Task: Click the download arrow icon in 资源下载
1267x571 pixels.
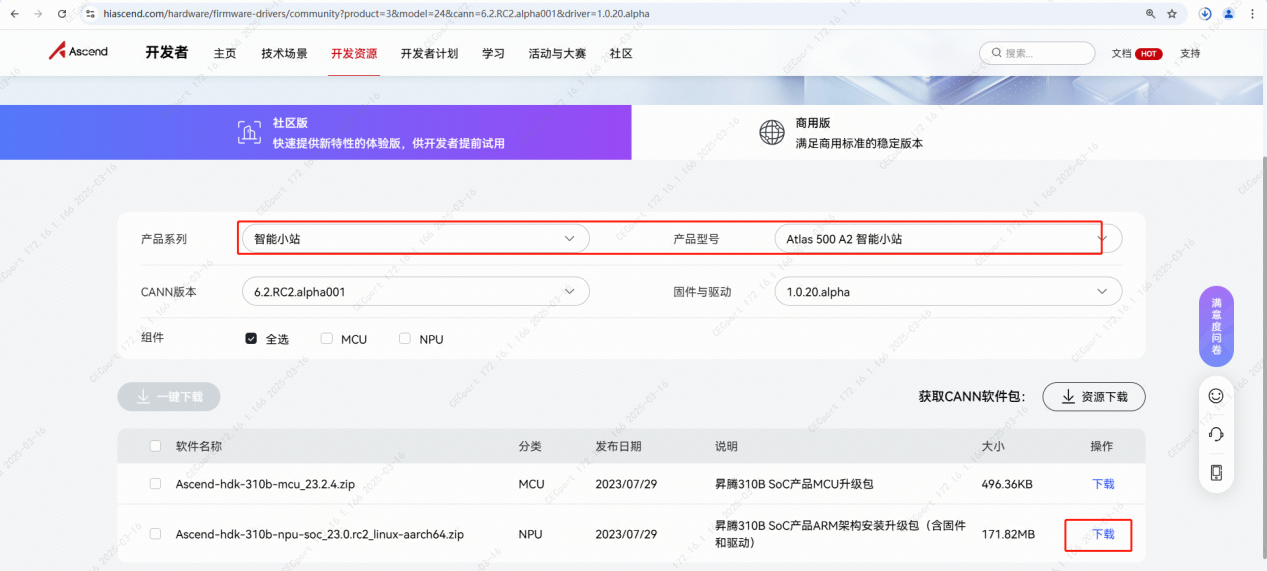Action: pos(1068,397)
